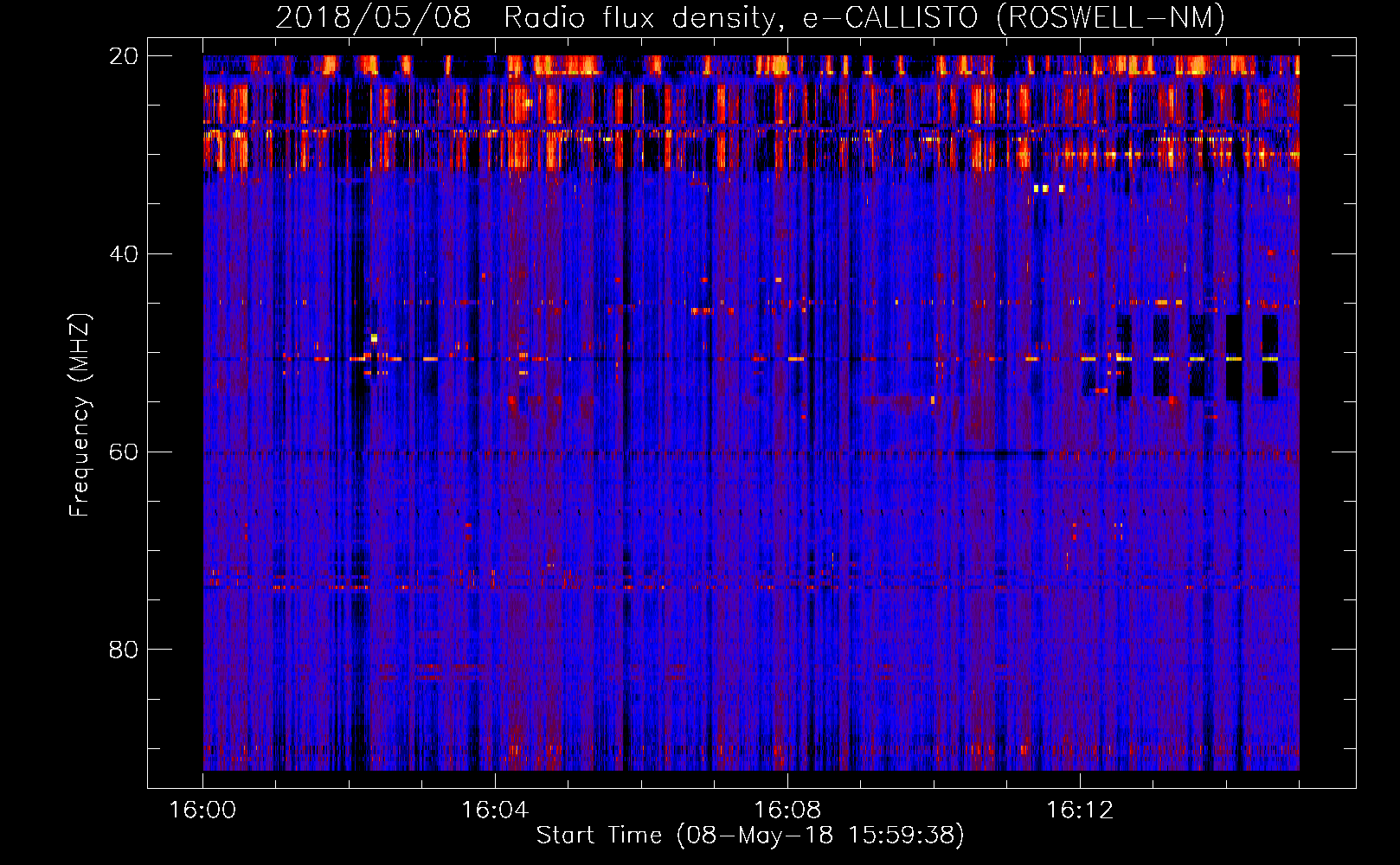1400x865 pixels.
Task: Click the 16:08 time tick label
Action: click(787, 811)
